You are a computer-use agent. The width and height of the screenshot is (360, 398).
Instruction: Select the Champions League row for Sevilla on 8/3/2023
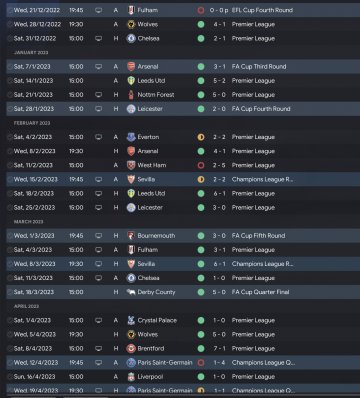pos(183,264)
